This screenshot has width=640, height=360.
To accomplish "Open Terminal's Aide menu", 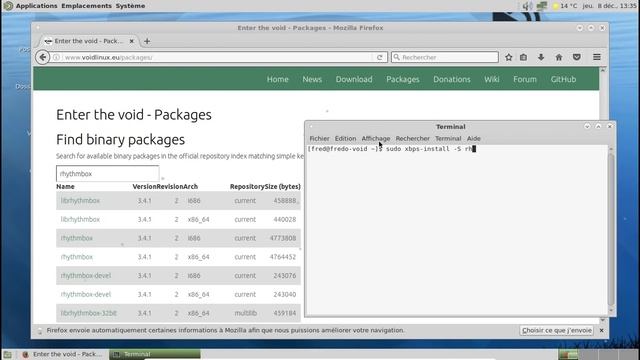I will 473,138.
